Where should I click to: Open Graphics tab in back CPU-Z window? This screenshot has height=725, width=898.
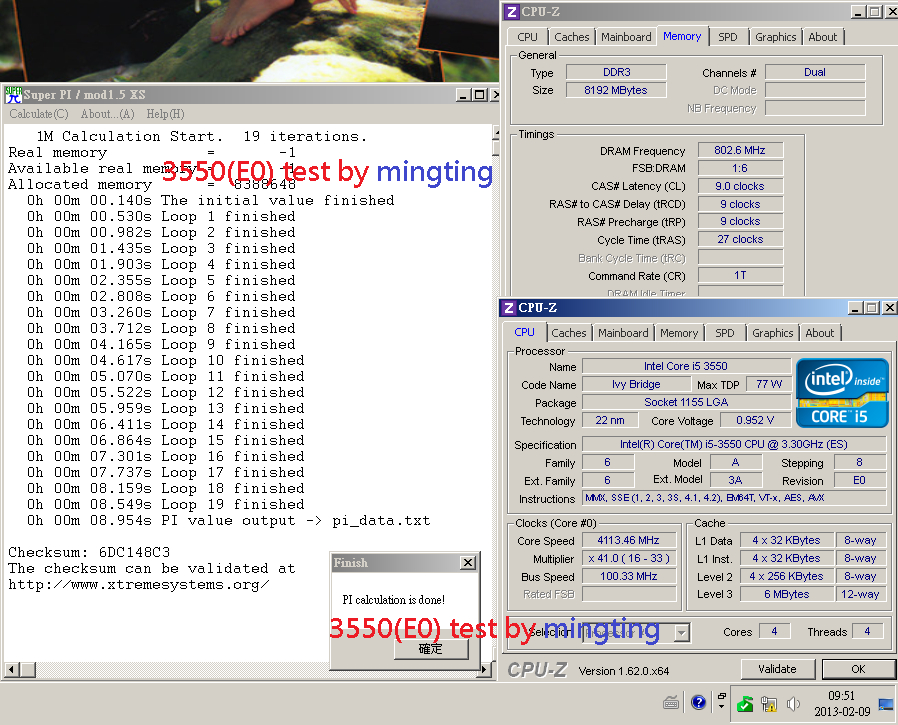click(x=775, y=37)
